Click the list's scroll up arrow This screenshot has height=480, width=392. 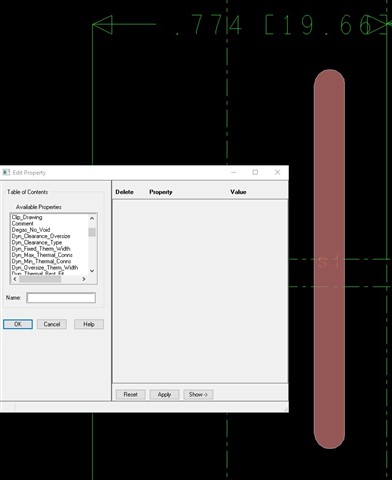(92, 218)
